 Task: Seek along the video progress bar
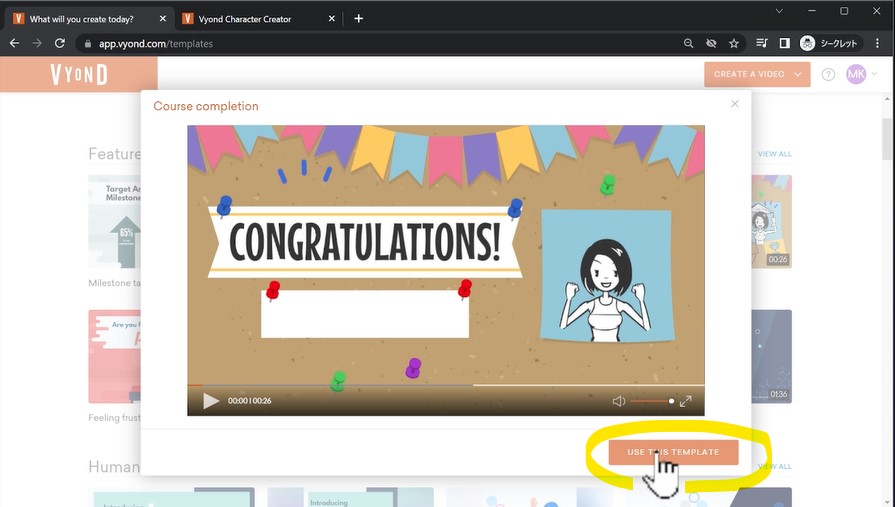click(445, 385)
